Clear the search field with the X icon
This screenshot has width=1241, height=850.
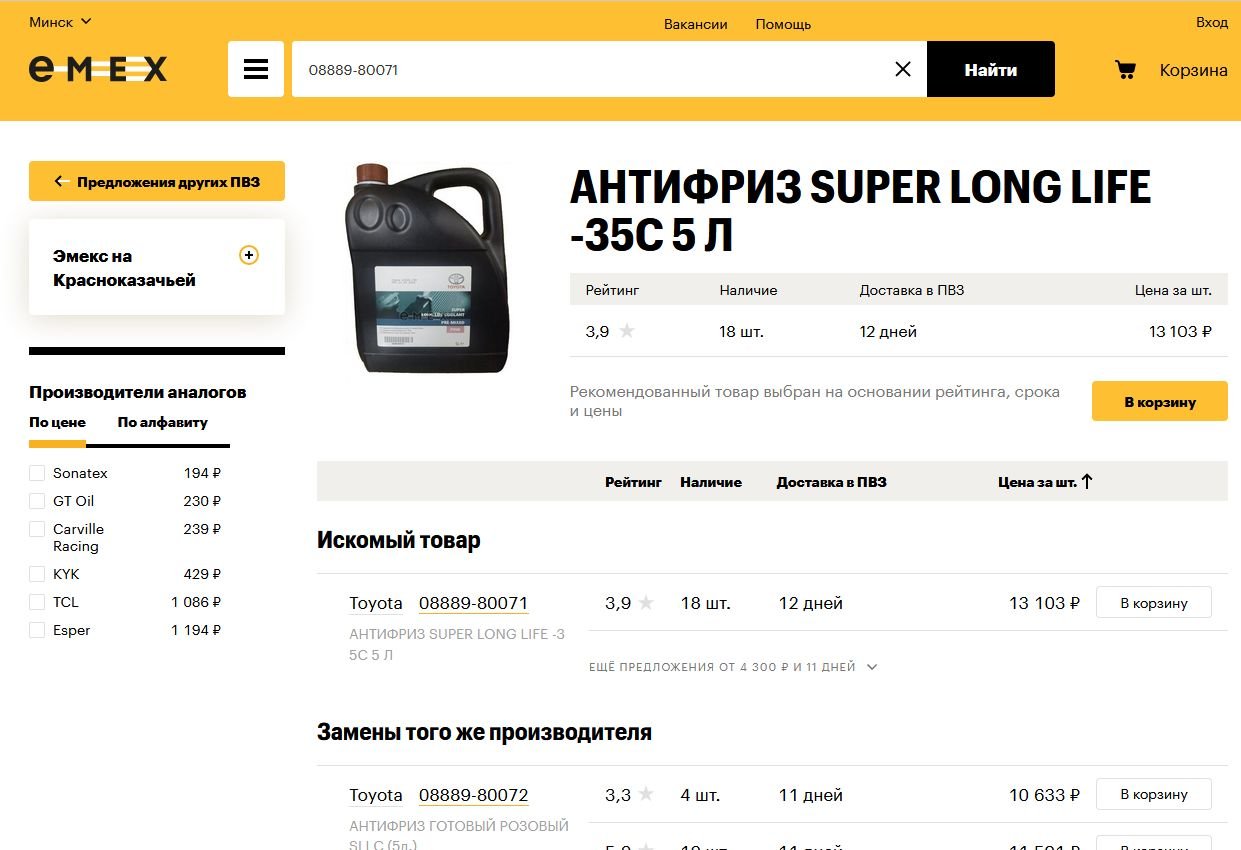[903, 69]
